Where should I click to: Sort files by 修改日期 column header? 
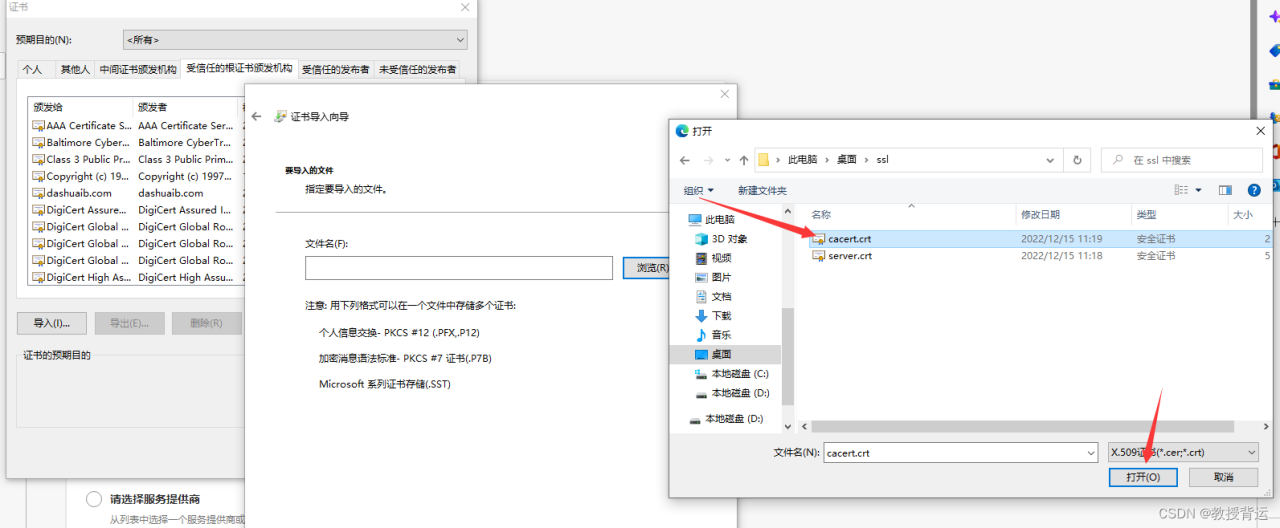pyautogui.click(x=1073, y=215)
